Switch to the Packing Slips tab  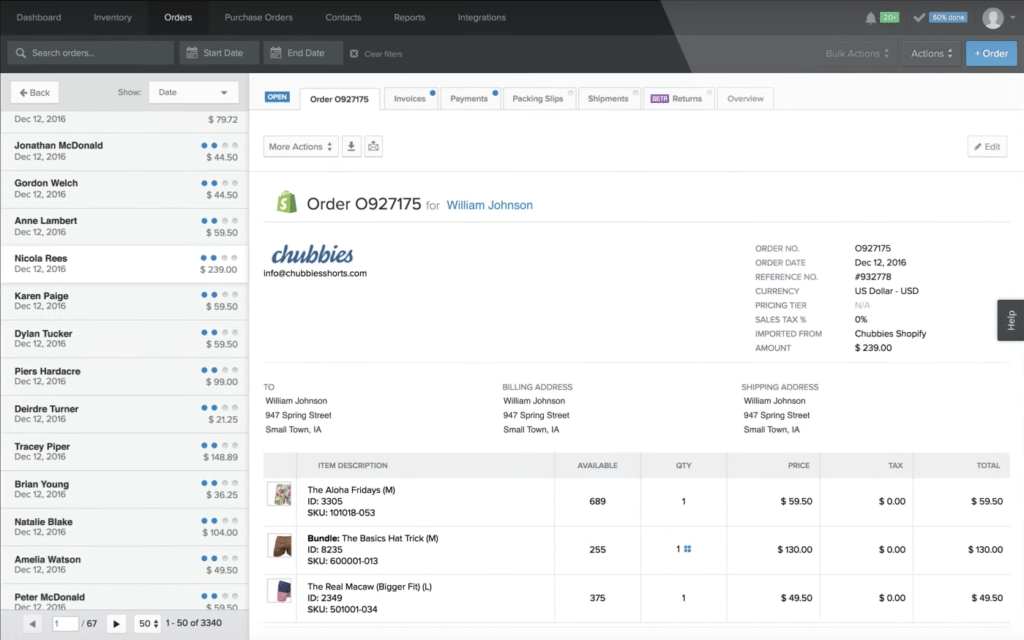tap(538, 99)
